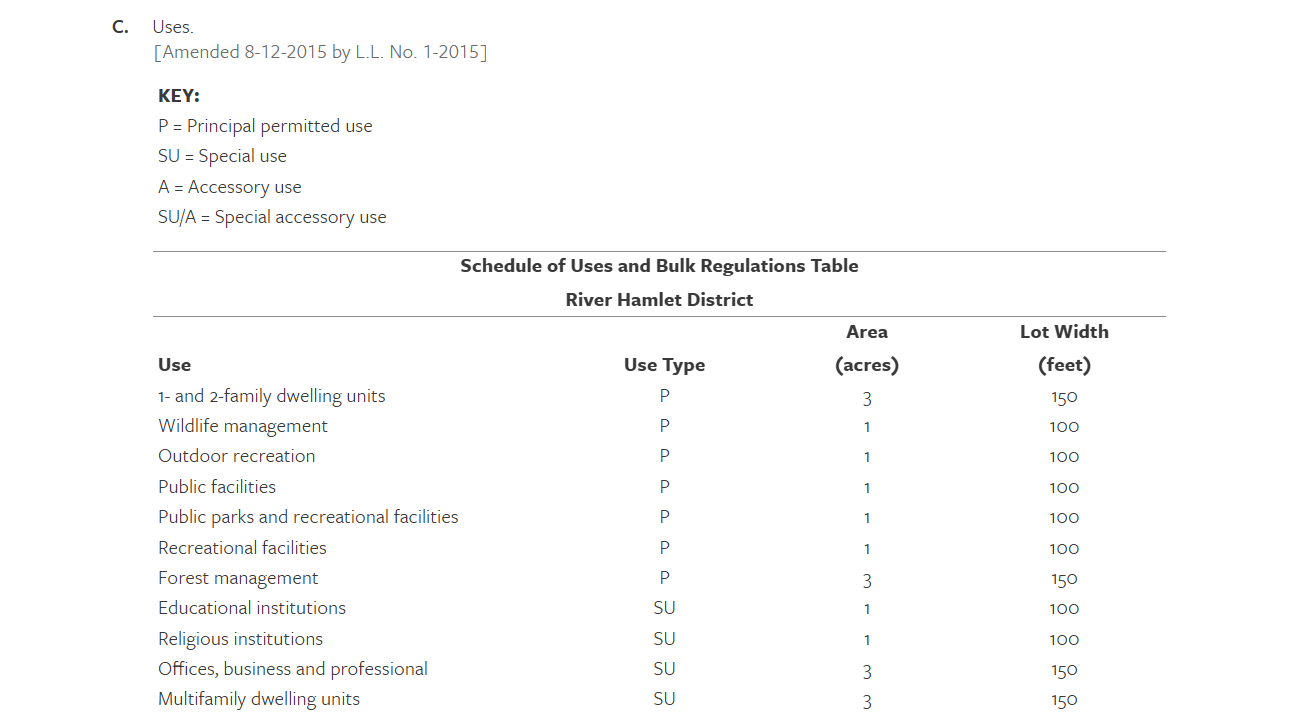
Task: Click the "Lot Width" column header
Action: (x=1064, y=332)
